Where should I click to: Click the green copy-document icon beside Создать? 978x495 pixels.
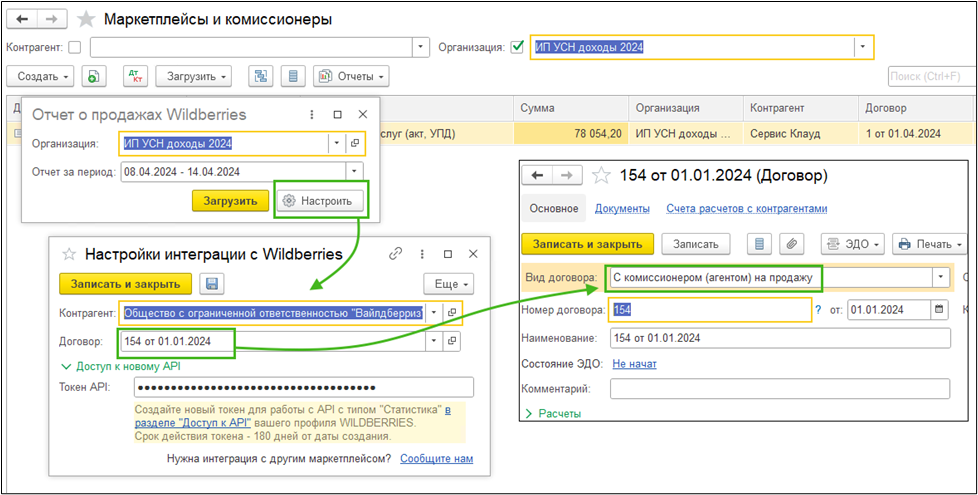tap(92, 77)
